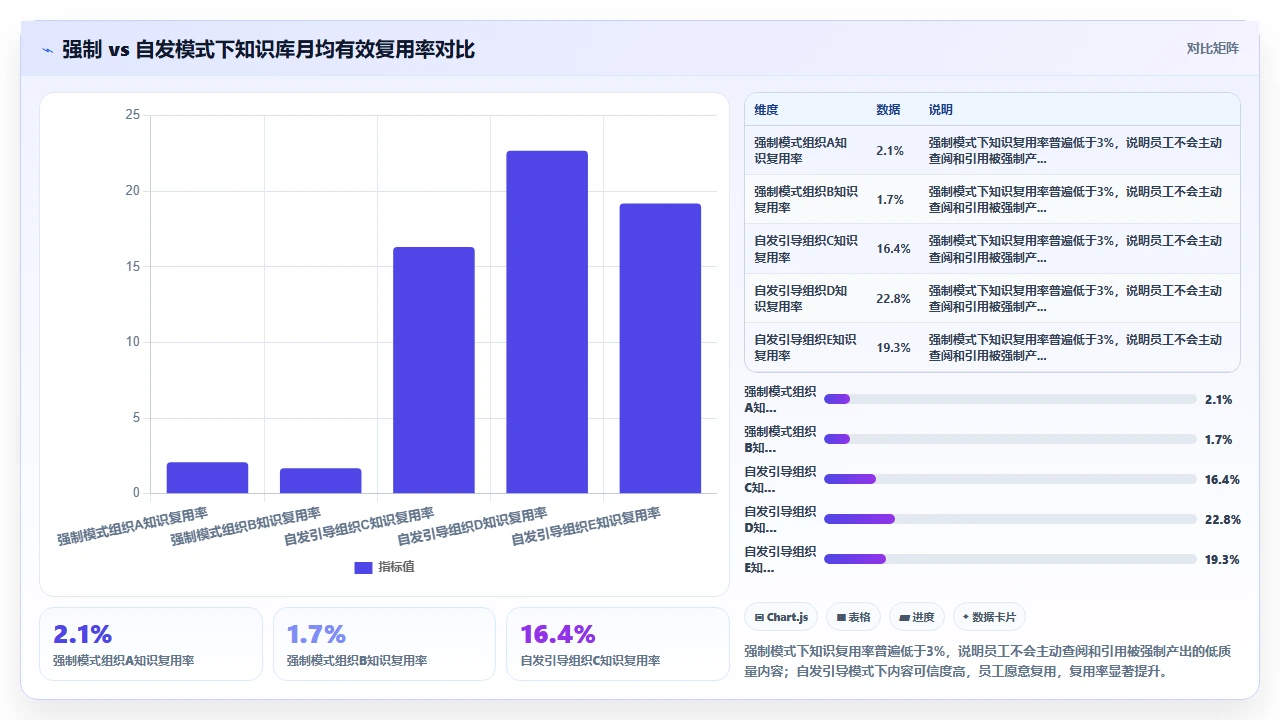
Task: Click table cell 自发引导组织D知识复用率
Action: point(801,298)
